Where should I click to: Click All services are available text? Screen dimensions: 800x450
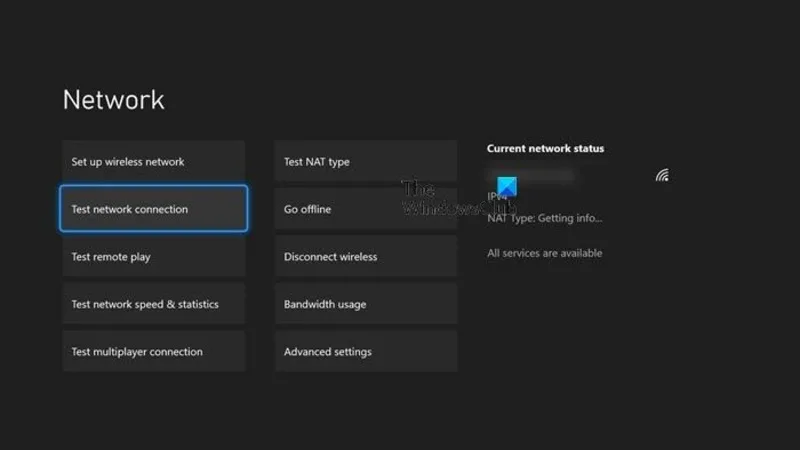pos(544,253)
